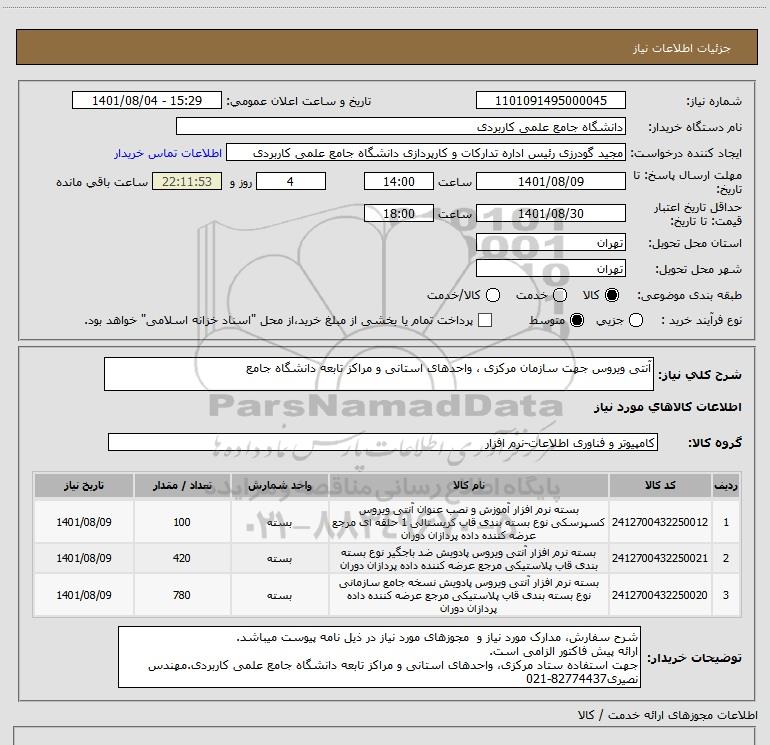Click buyer notes text area

379,657
